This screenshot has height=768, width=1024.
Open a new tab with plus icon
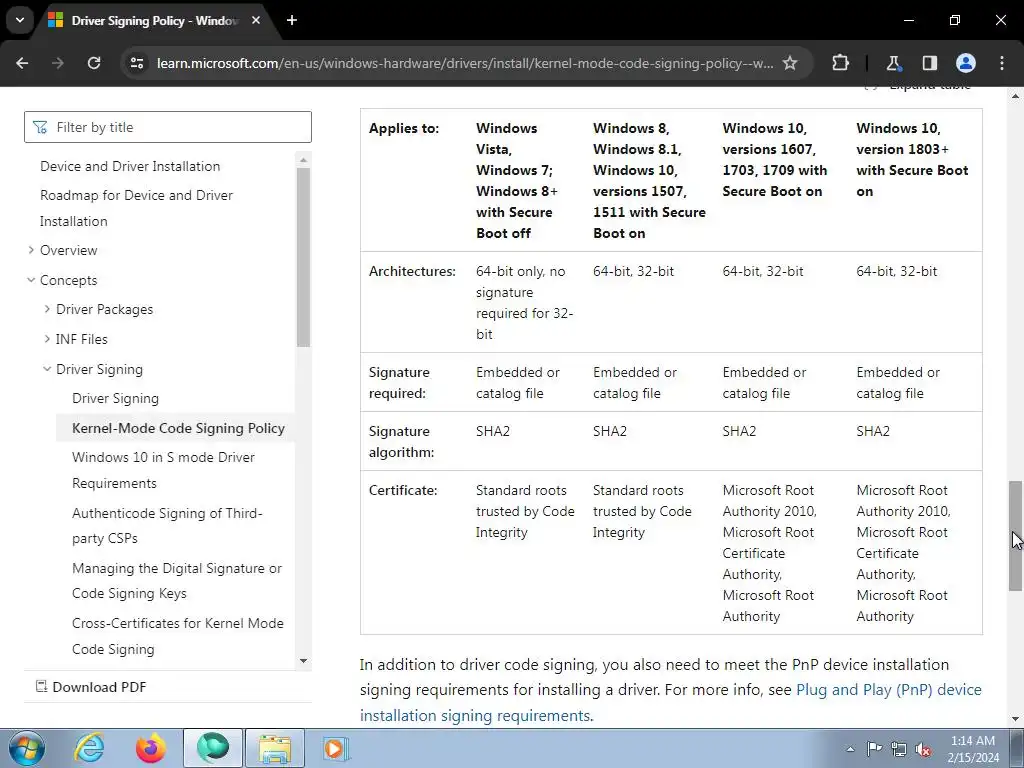(292, 20)
